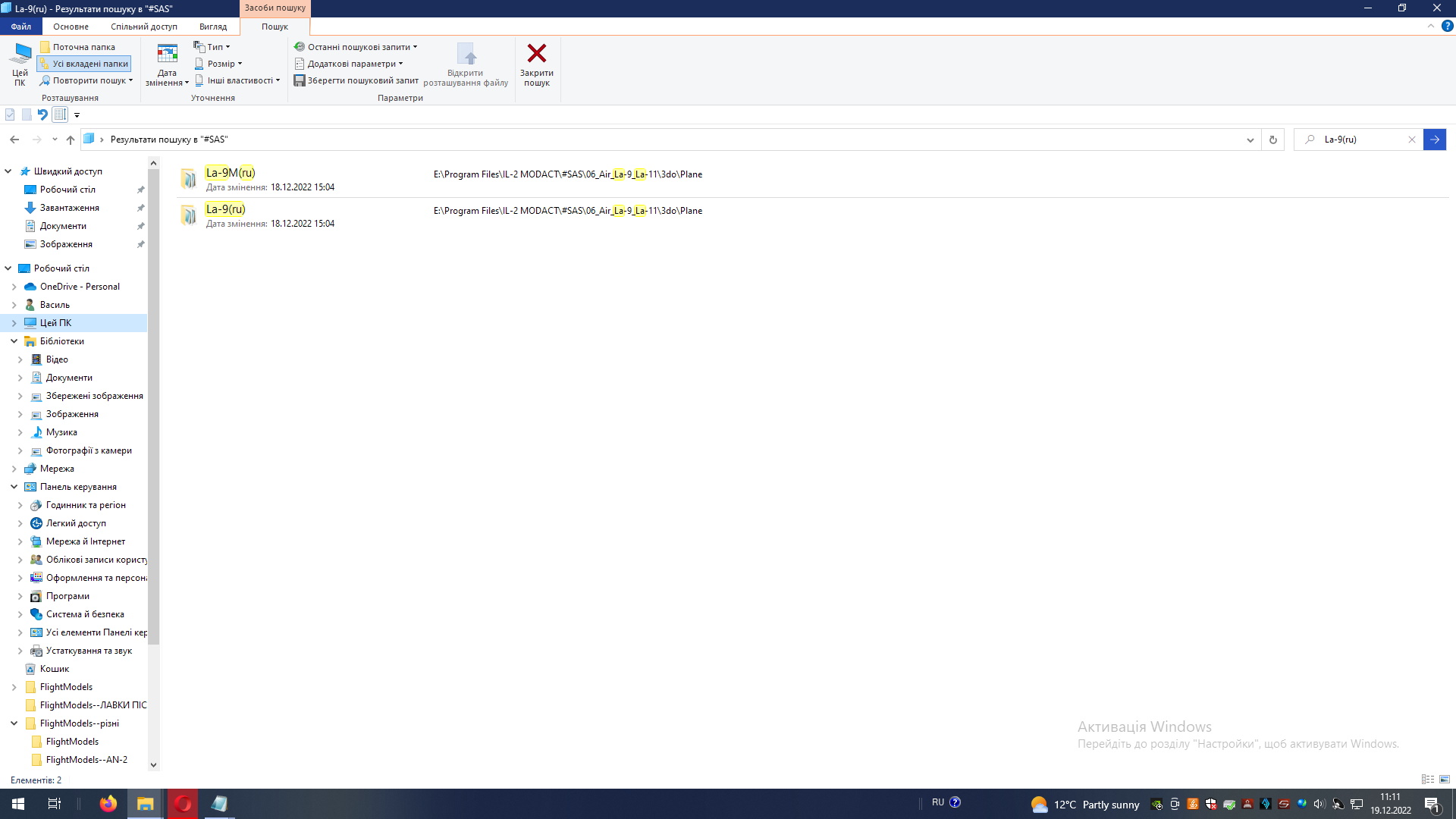Toggle Current folder search scope

[x=77, y=47]
